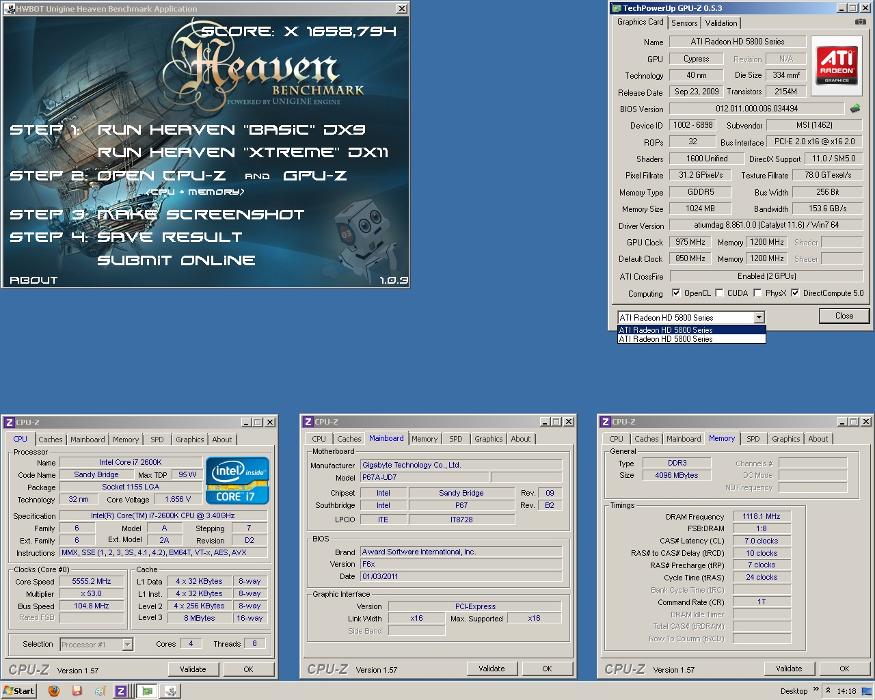Open Caches tab in the CPU-Z window showing Processor info

50,439
